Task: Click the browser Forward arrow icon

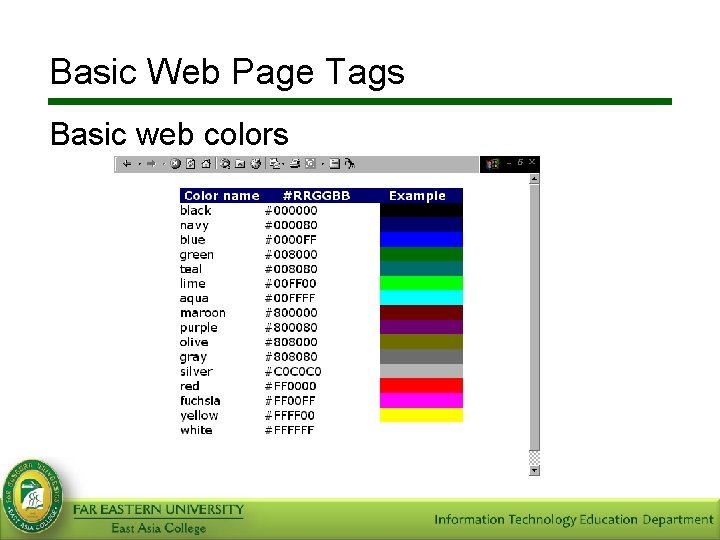Action: coord(152,163)
